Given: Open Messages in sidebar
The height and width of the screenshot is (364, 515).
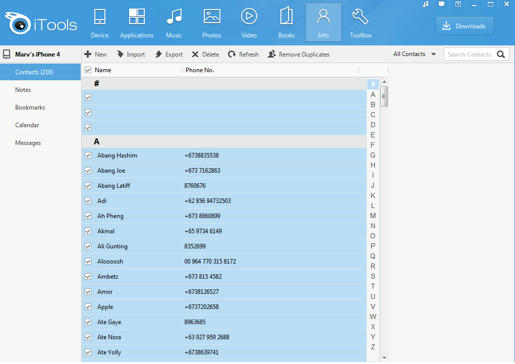Looking at the screenshot, I should [28, 143].
